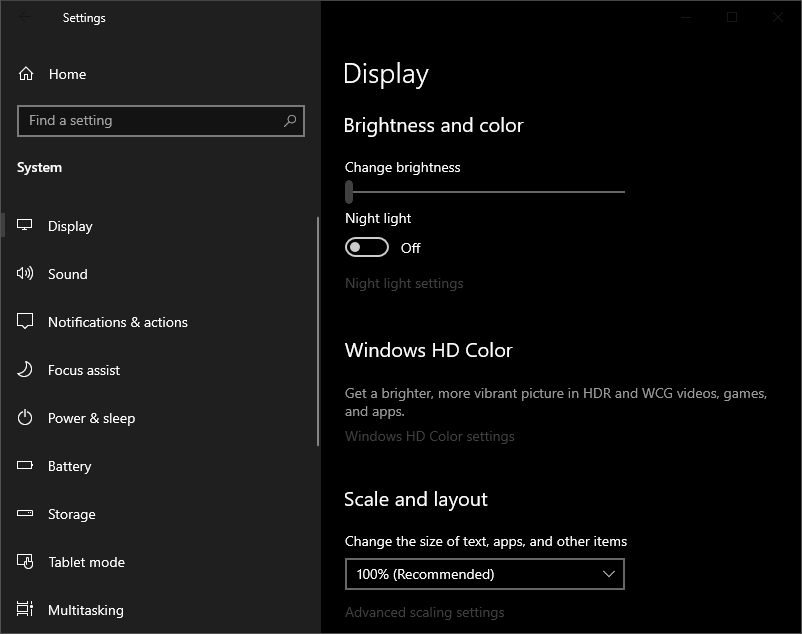Click the Battery icon in sidebar

tap(26, 466)
